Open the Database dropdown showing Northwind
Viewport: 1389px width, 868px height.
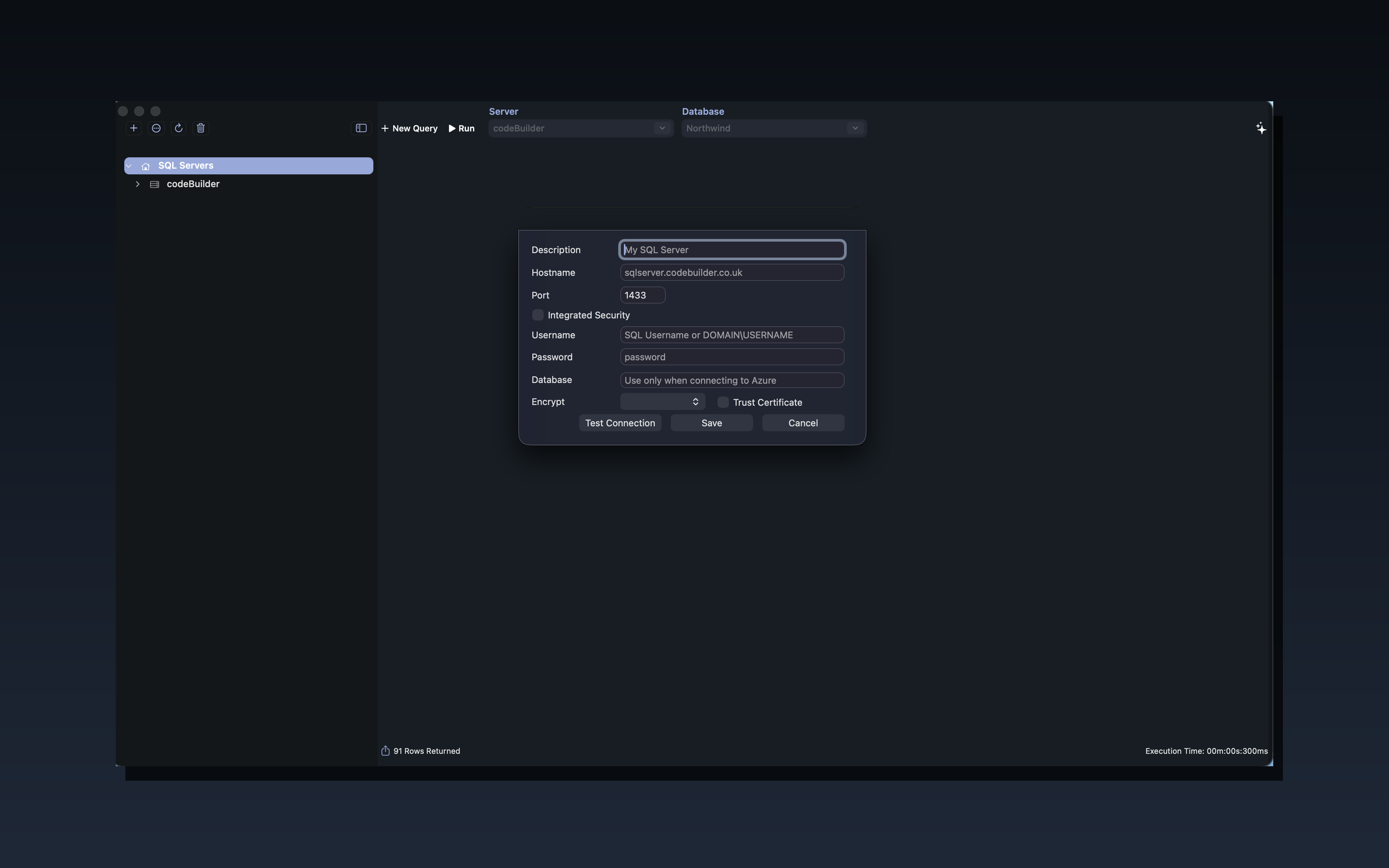(855, 128)
